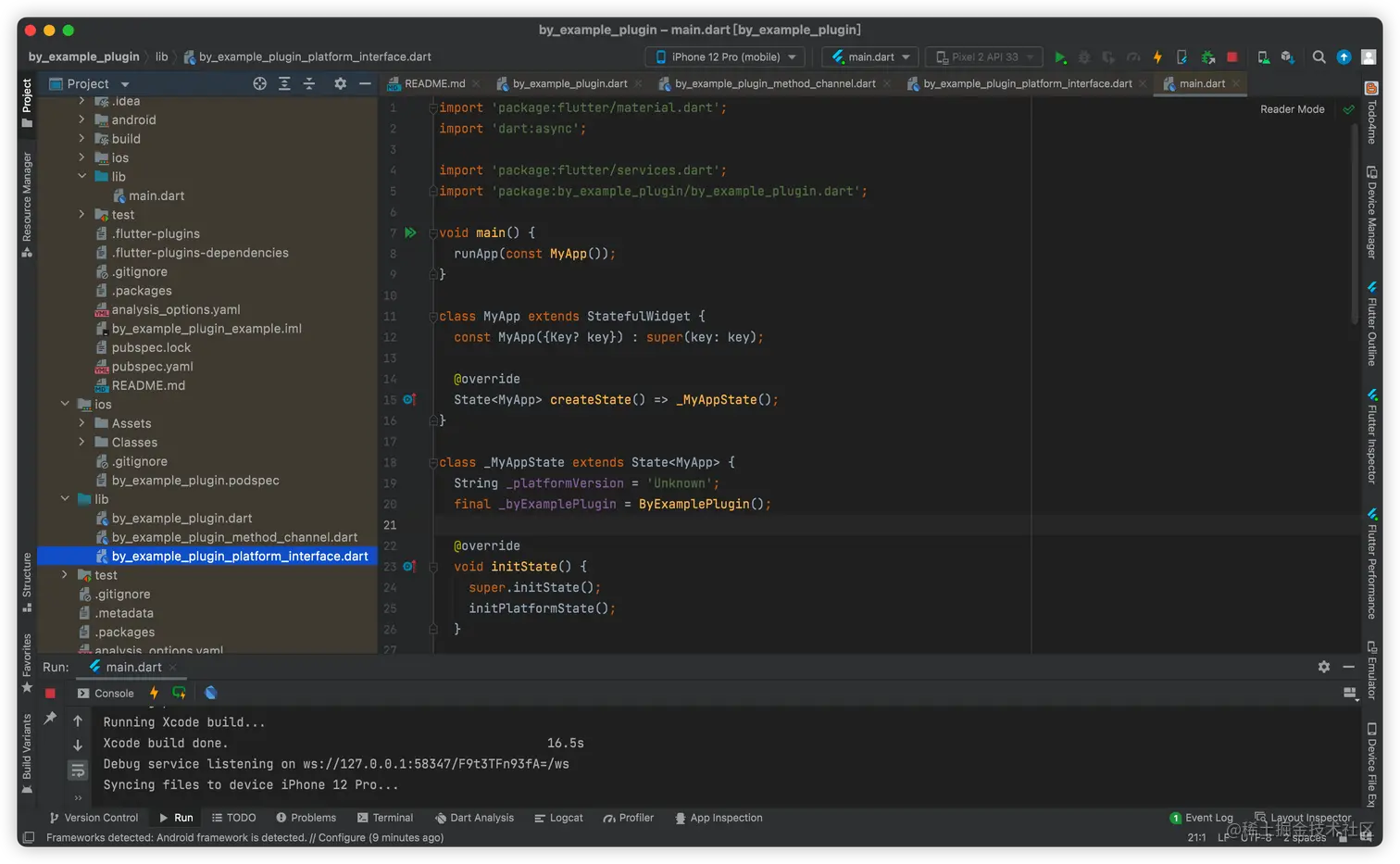
Task: Click the up arrow in console toolbar
Action: (78, 720)
